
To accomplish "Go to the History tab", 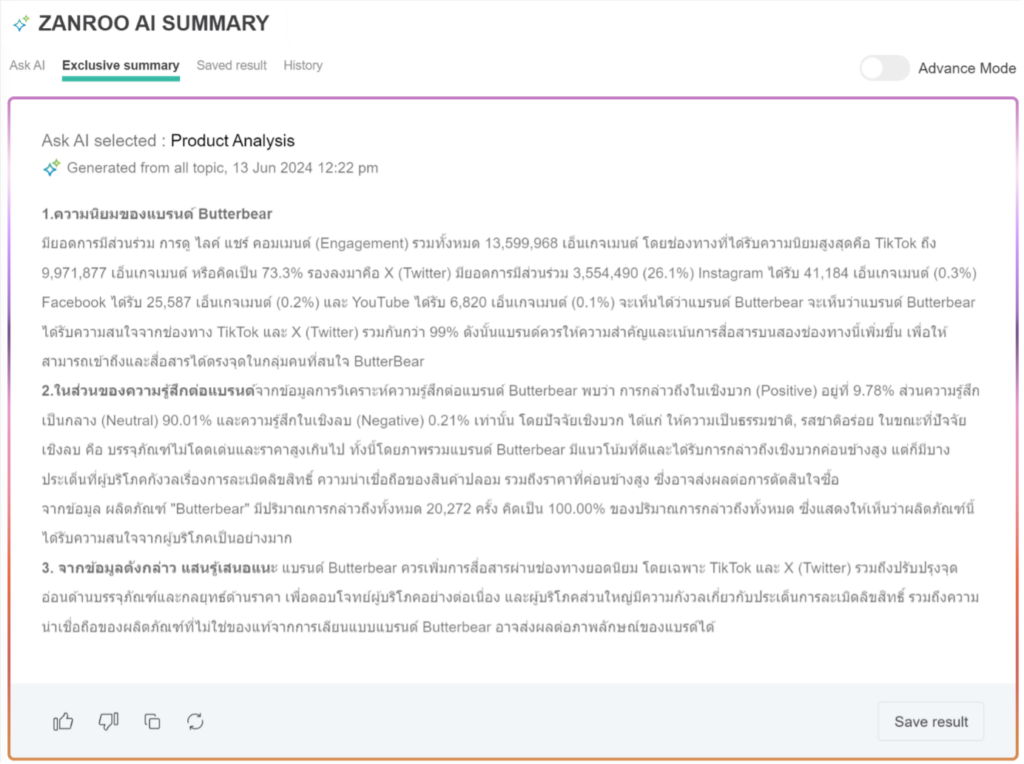I will pyautogui.click(x=302, y=66).
